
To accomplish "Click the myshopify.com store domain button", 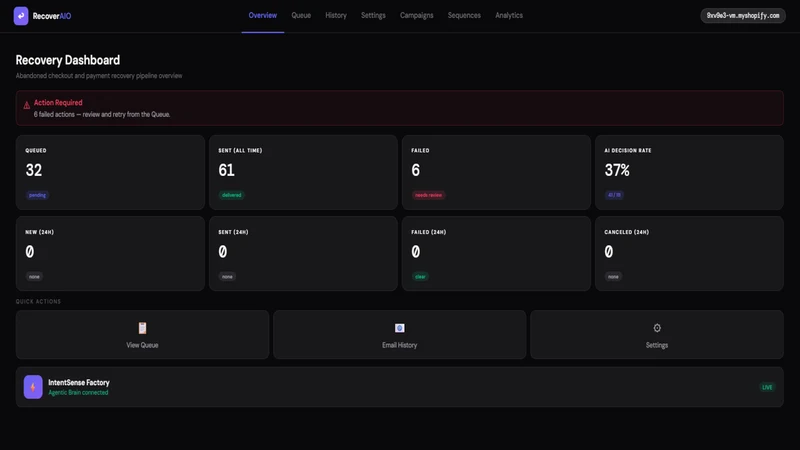I will tap(743, 16).
